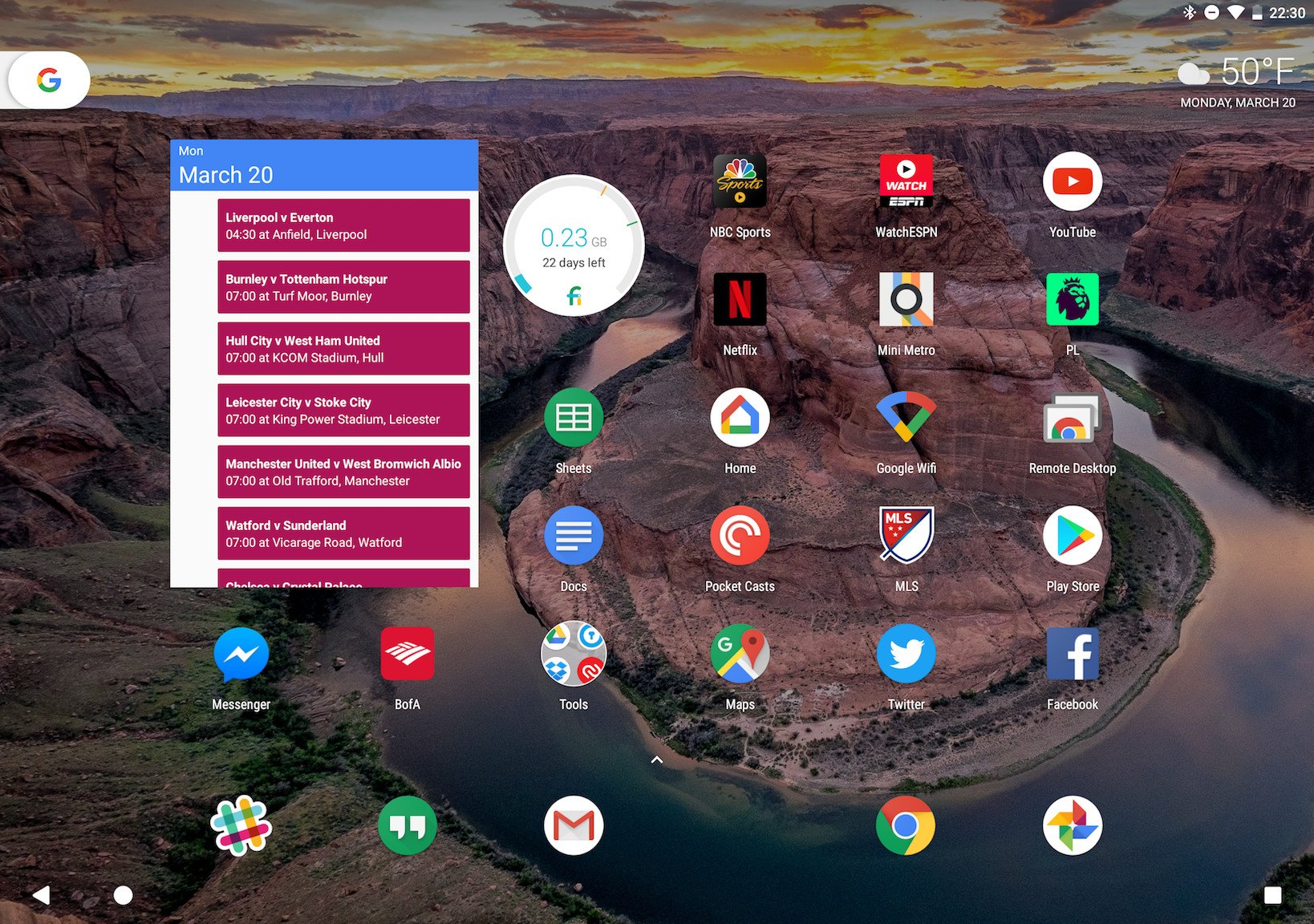Image resolution: width=1314 pixels, height=924 pixels.
Task: Tap the Android back navigation button
Action: pos(41,895)
